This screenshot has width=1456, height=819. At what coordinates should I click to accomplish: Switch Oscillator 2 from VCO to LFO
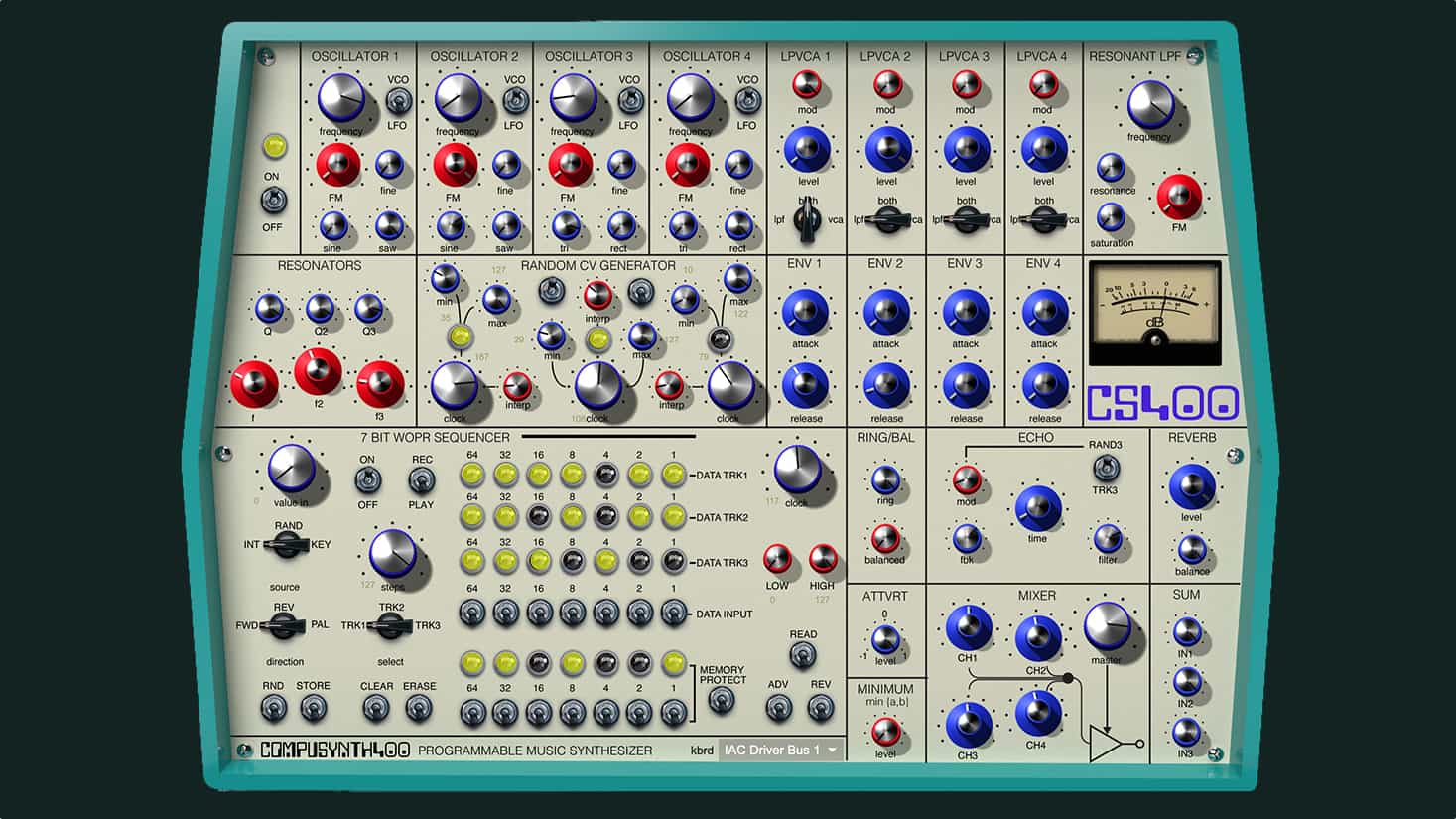pyautogui.click(x=517, y=98)
